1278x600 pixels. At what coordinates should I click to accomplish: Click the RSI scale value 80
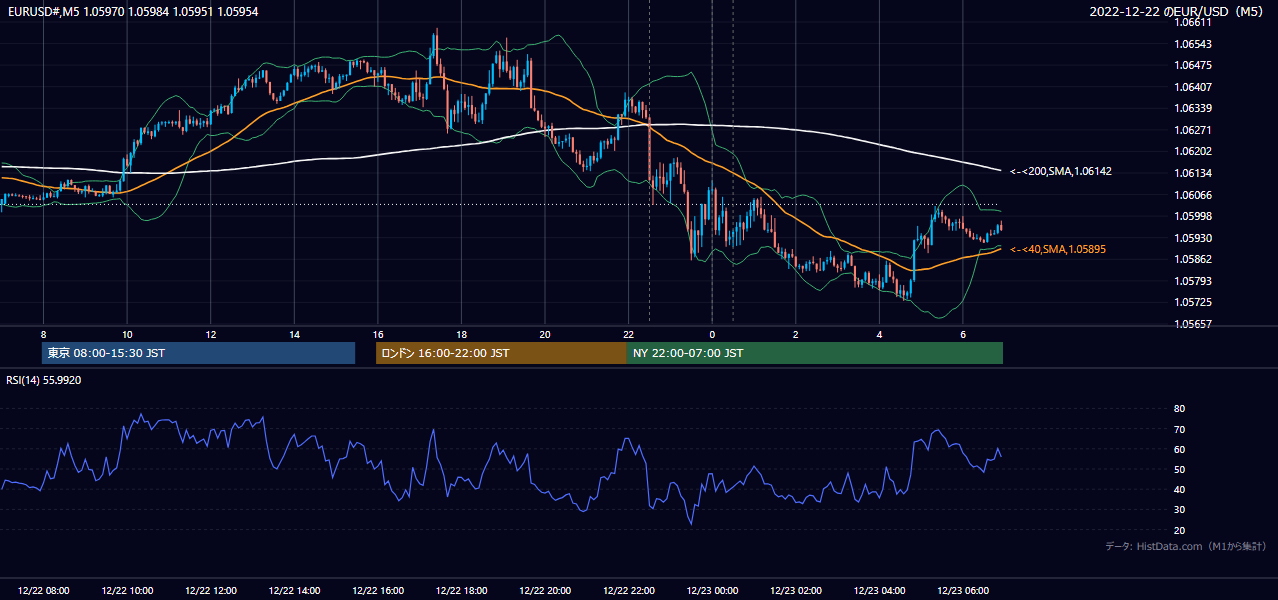tap(1179, 409)
